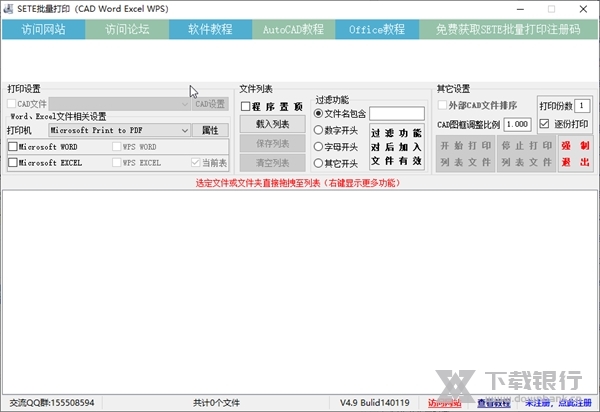Image resolution: width=600 pixels, height=412 pixels.
Task: Click the 共计0个文件 status text
Action: (x=216, y=402)
